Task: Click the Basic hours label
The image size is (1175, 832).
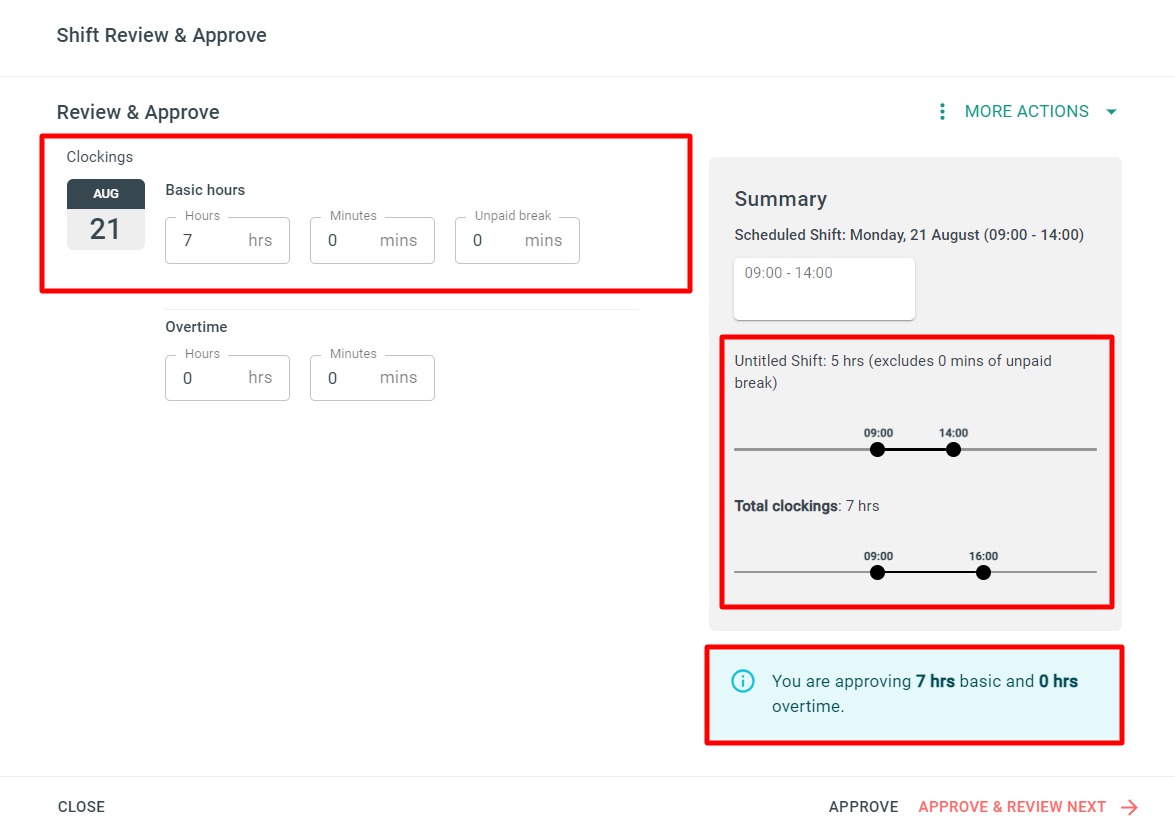Action: (205, 190)
